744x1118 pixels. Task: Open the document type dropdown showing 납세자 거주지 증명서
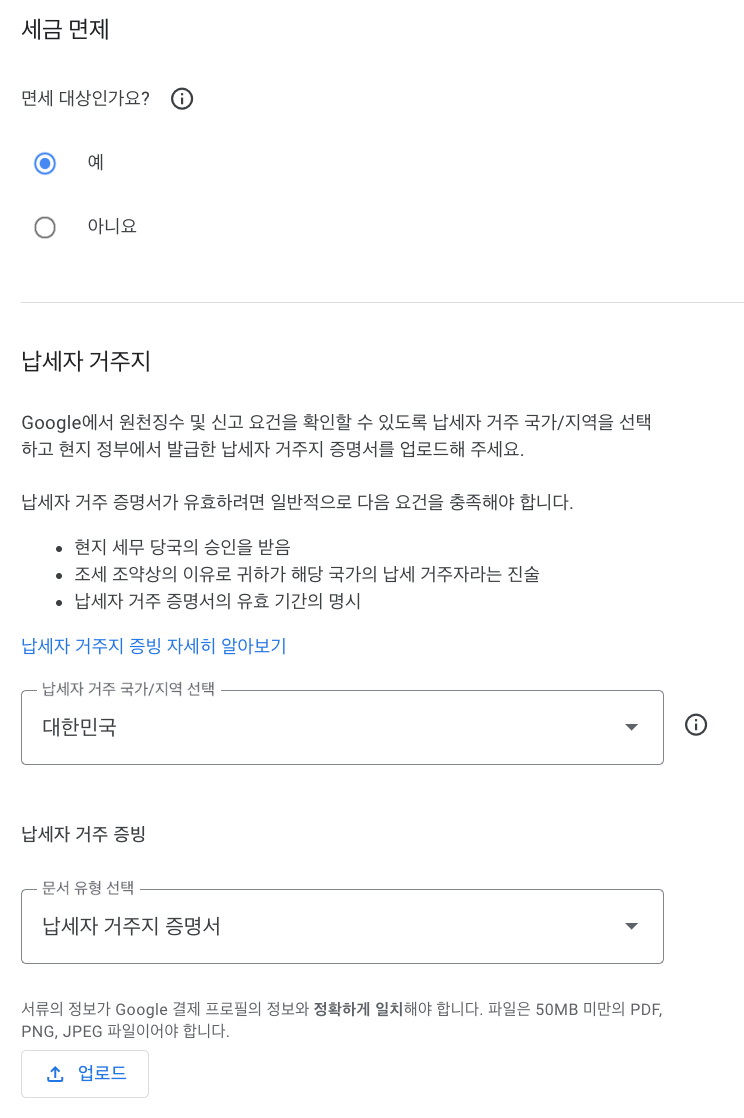[x=342, y=926]
